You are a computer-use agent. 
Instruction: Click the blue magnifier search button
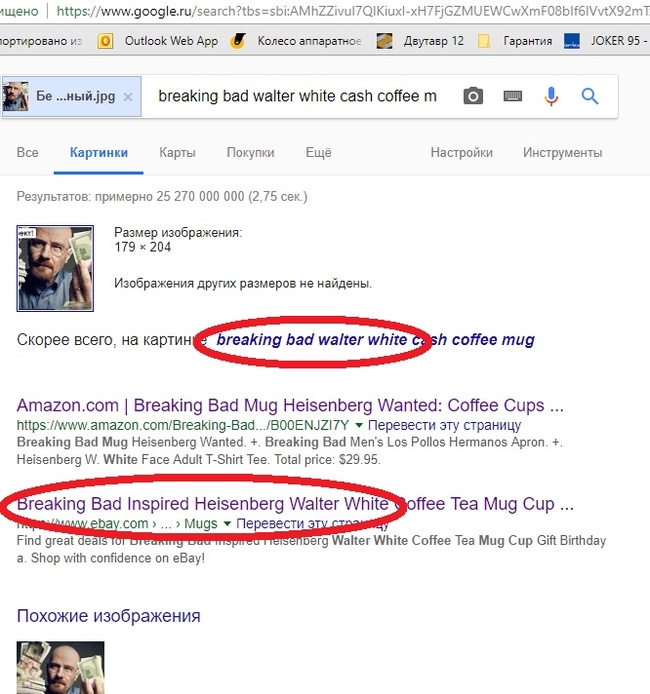tap(590, 96)
